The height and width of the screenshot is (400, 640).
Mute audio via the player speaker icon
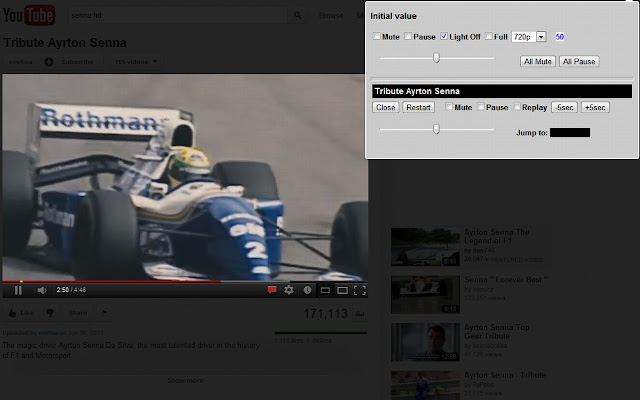pos(42,290)
